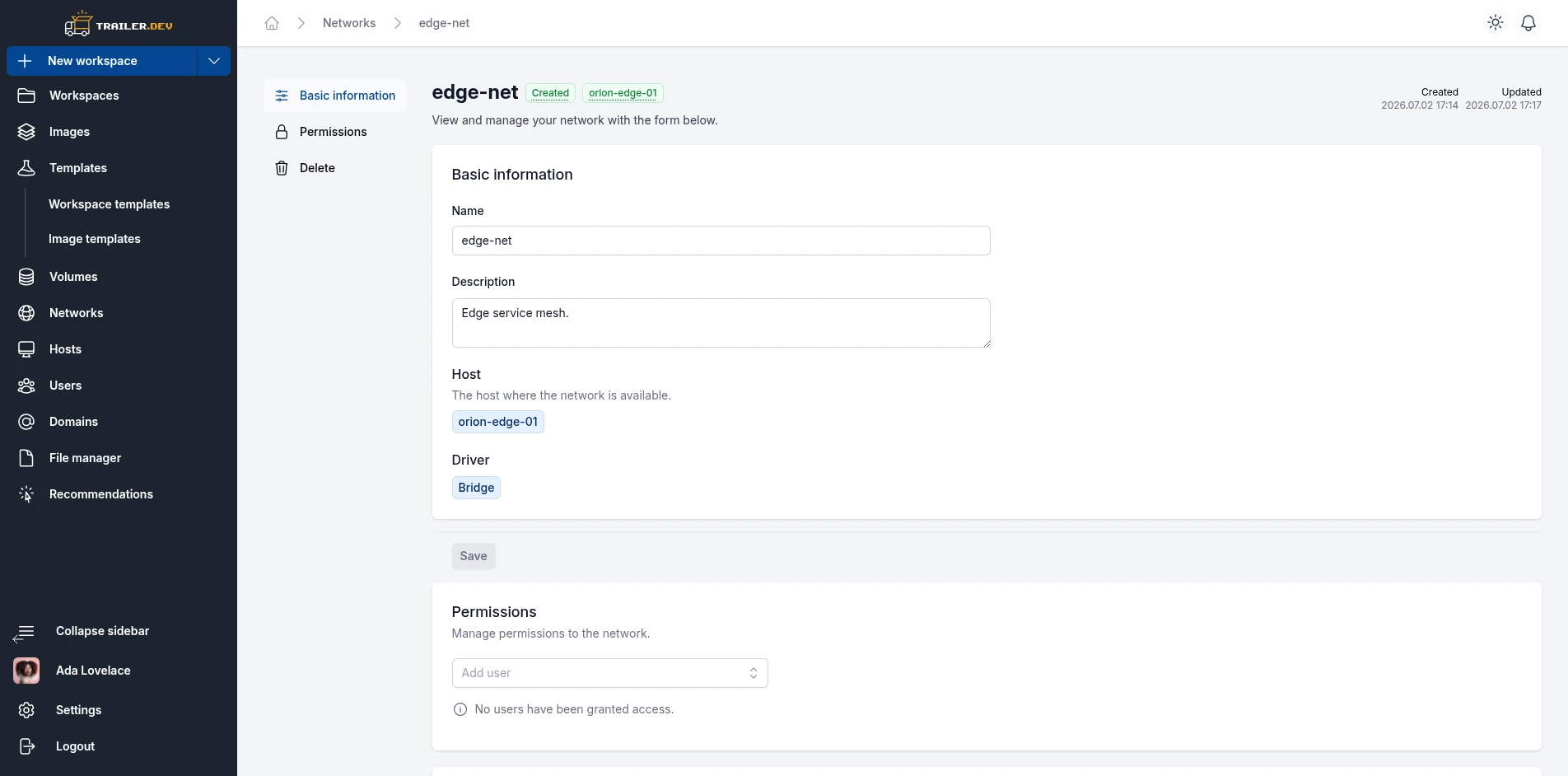The height and width of the screenshot is (776, 1568).
Task: Click the Delete trash icon
Action: point(282,168)
